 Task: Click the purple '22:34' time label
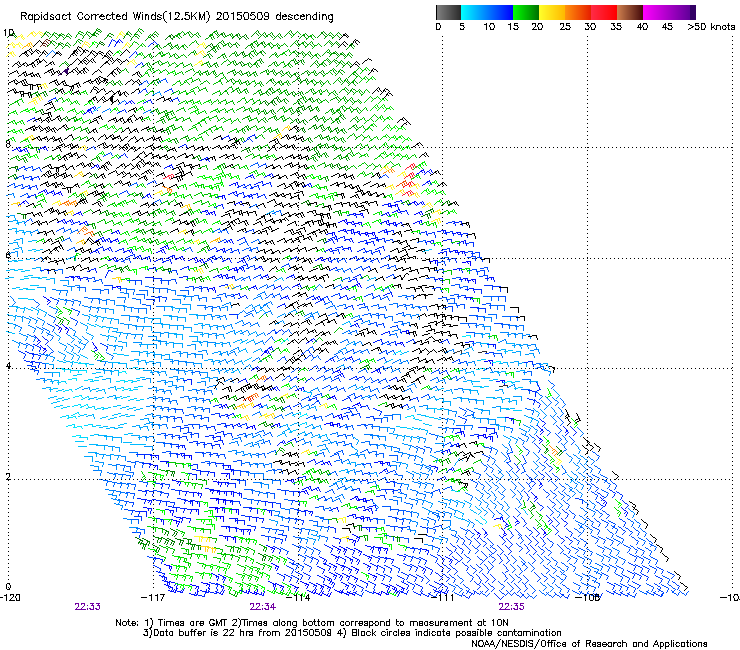[x=263, y=607]
